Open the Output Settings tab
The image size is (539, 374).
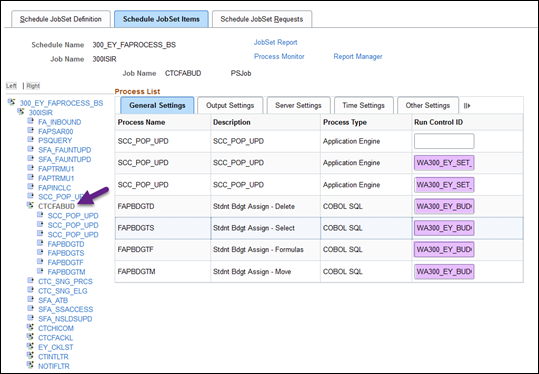coord(230,106)
